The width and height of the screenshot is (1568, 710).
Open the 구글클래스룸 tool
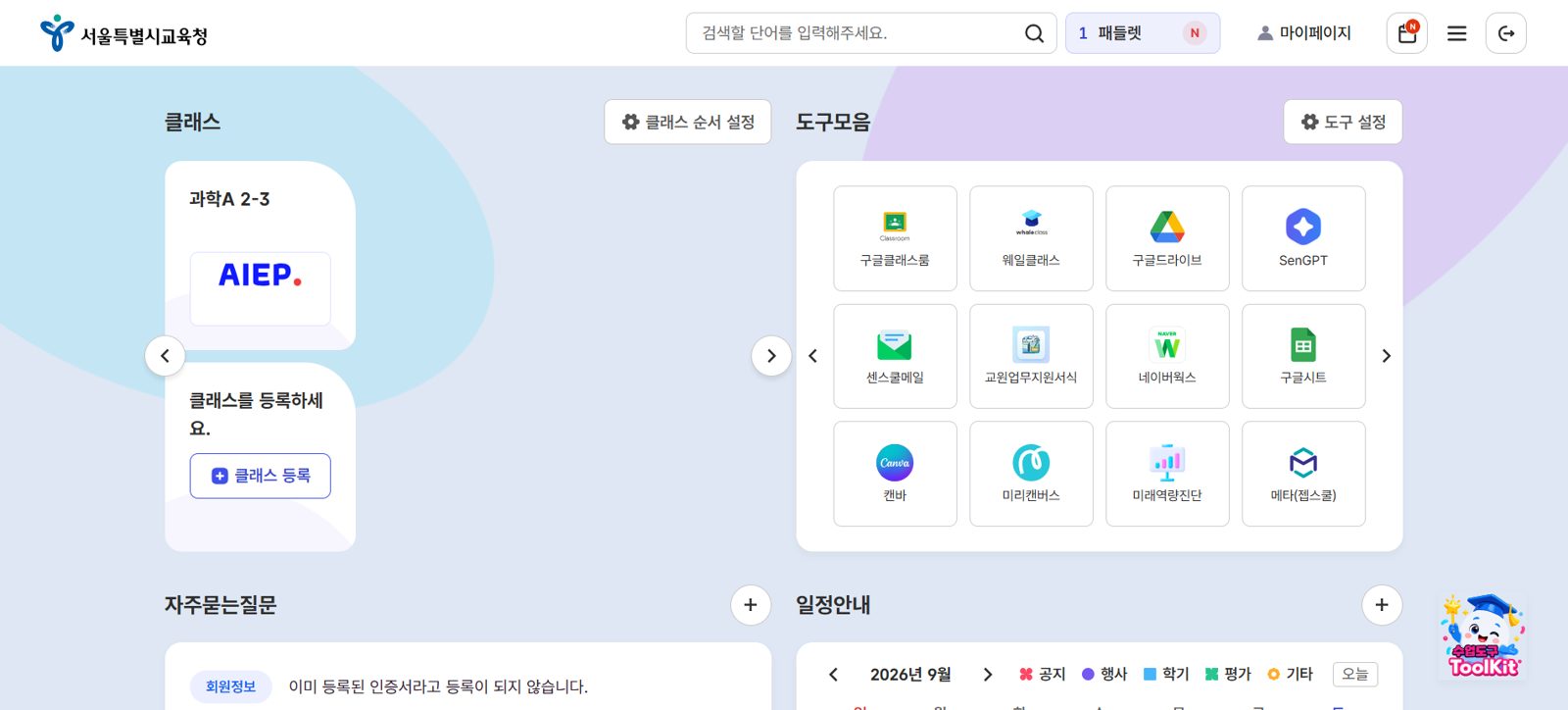click(x=895, y=238)
